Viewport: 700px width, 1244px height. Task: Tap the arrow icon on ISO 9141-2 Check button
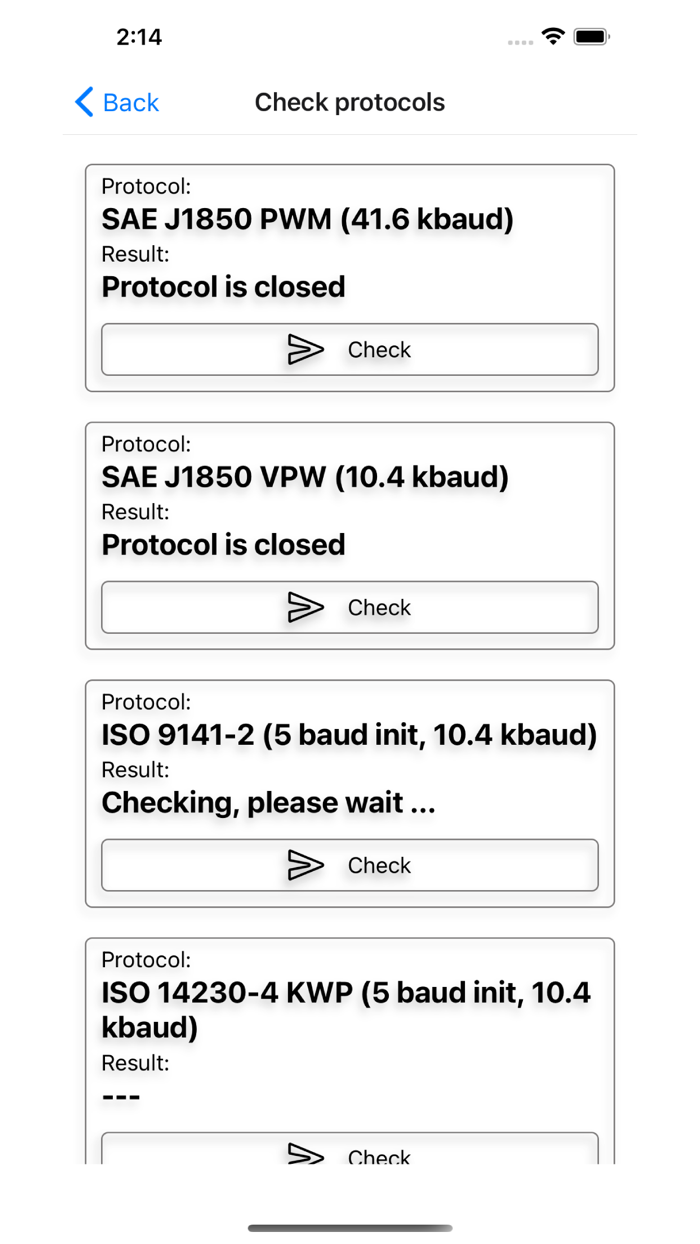click(307, 865)
